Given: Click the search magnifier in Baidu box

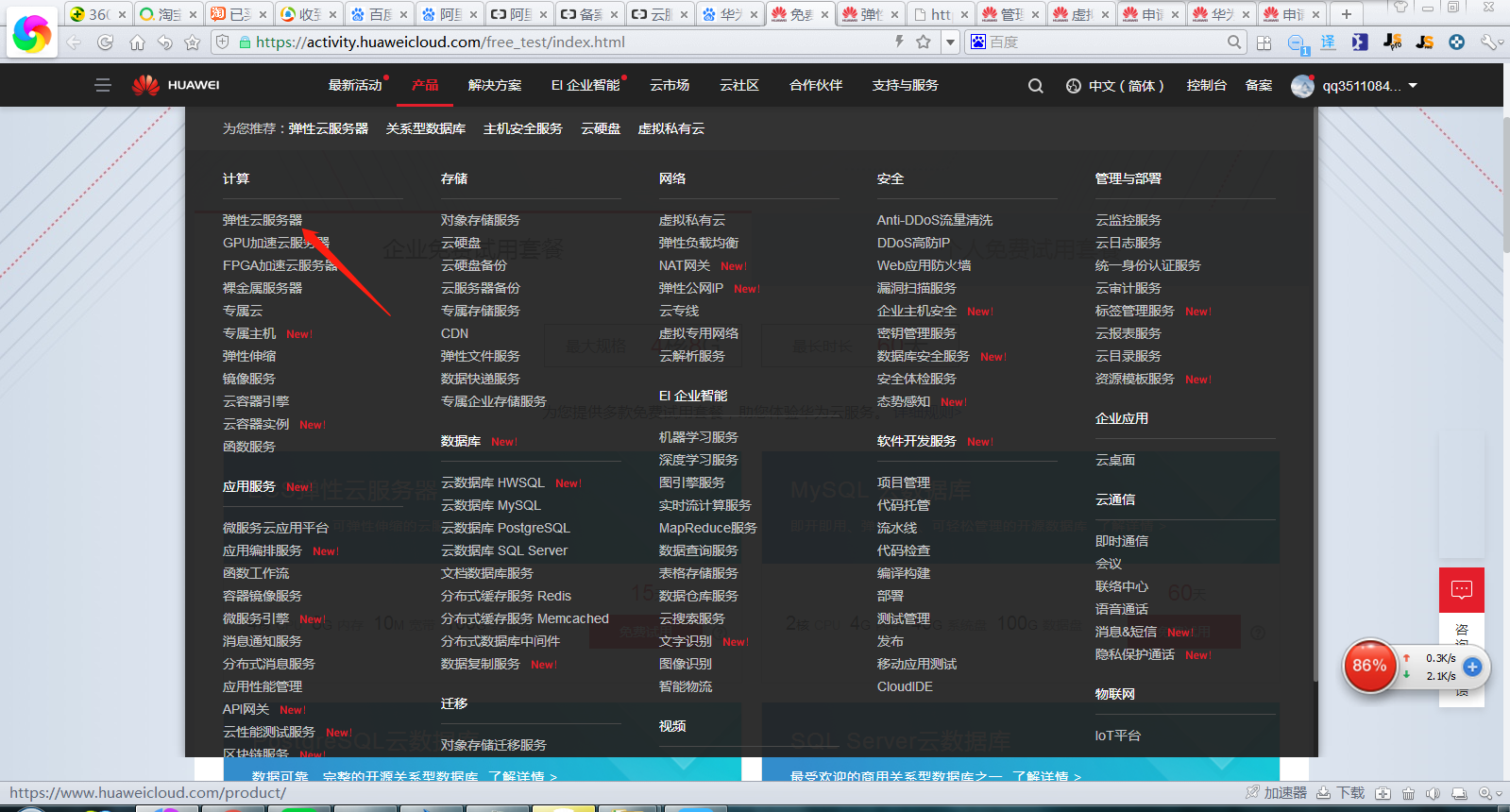Looking at the screenshot, I should 1234,42.
